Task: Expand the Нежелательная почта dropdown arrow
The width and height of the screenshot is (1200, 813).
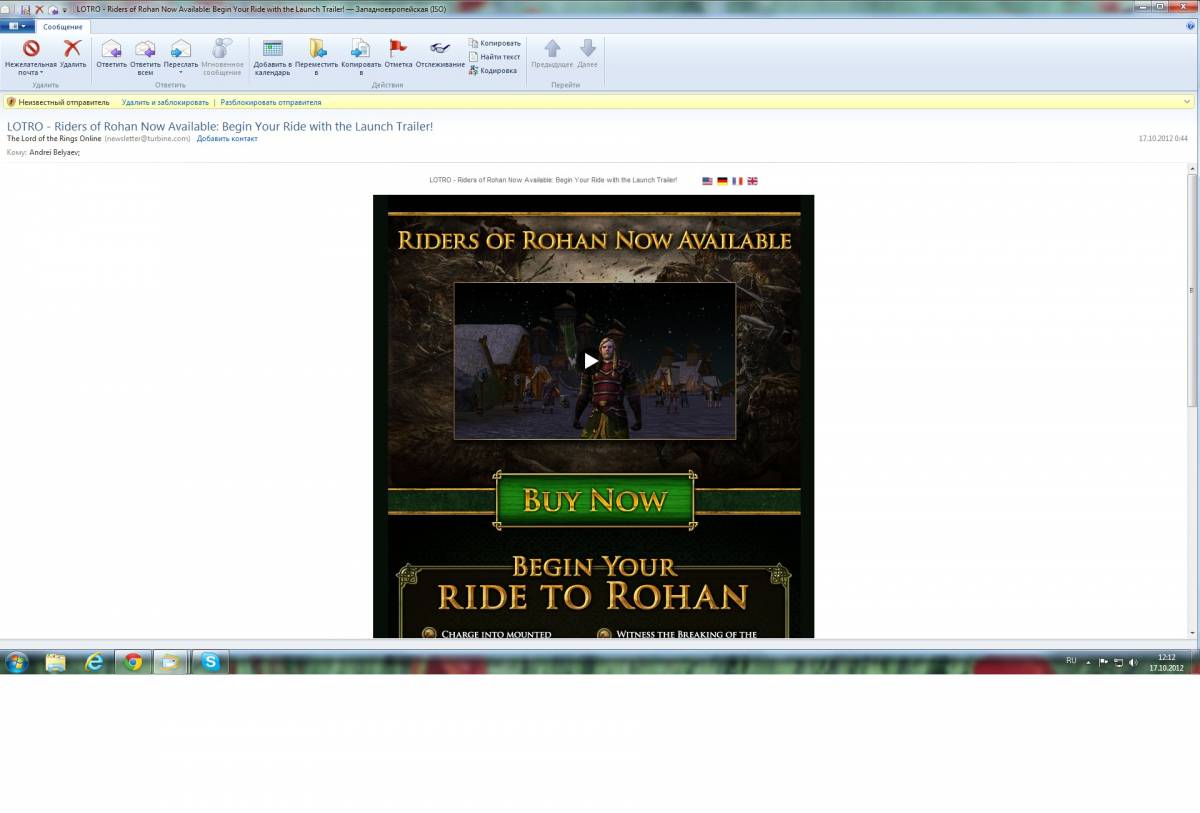Action: point(41,73)
